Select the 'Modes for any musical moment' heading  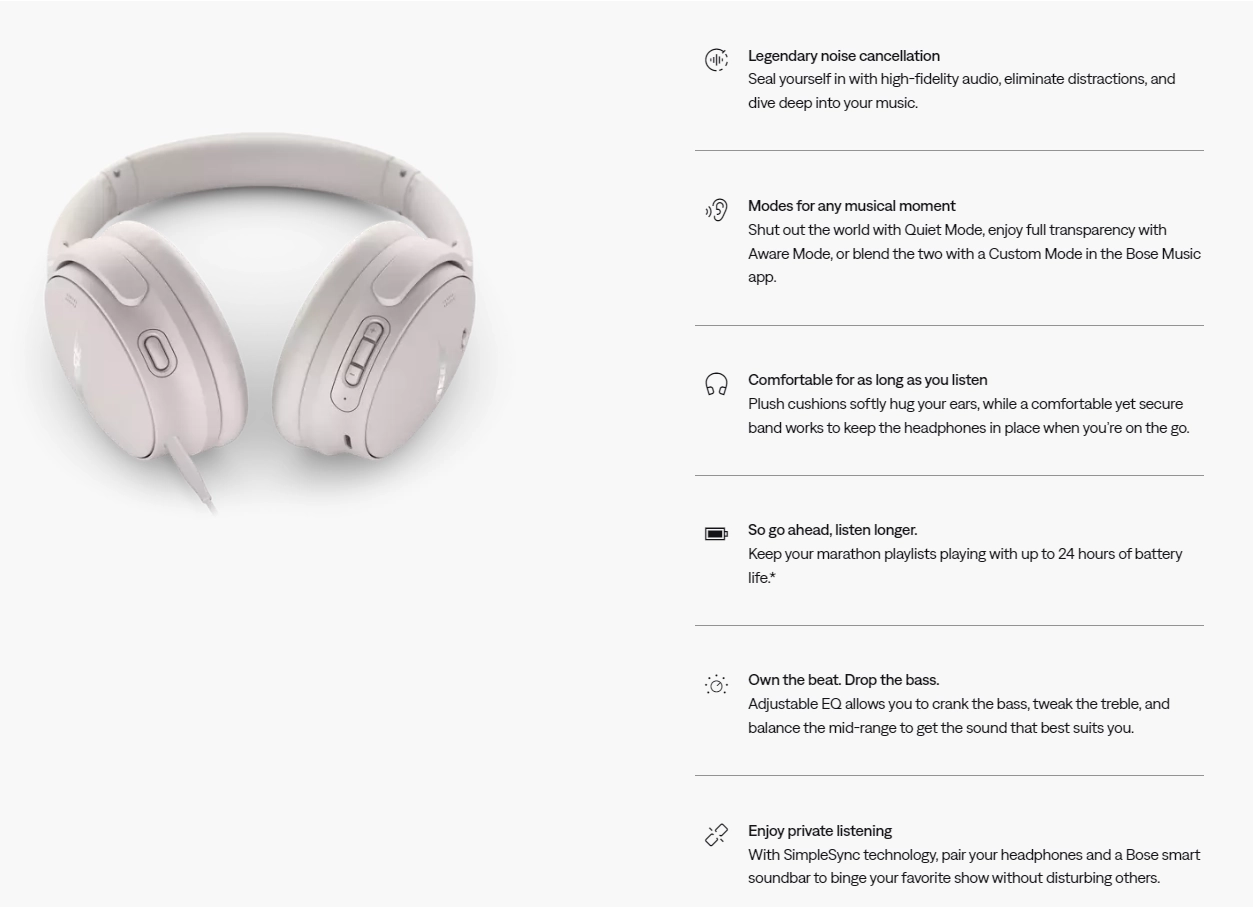click(x=852, y=206)
